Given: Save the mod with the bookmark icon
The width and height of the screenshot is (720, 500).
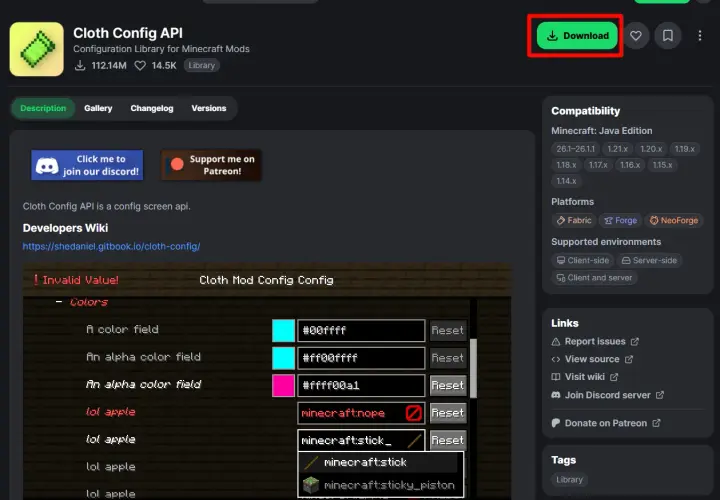Looking at the screenshot, I should point(668,36).
